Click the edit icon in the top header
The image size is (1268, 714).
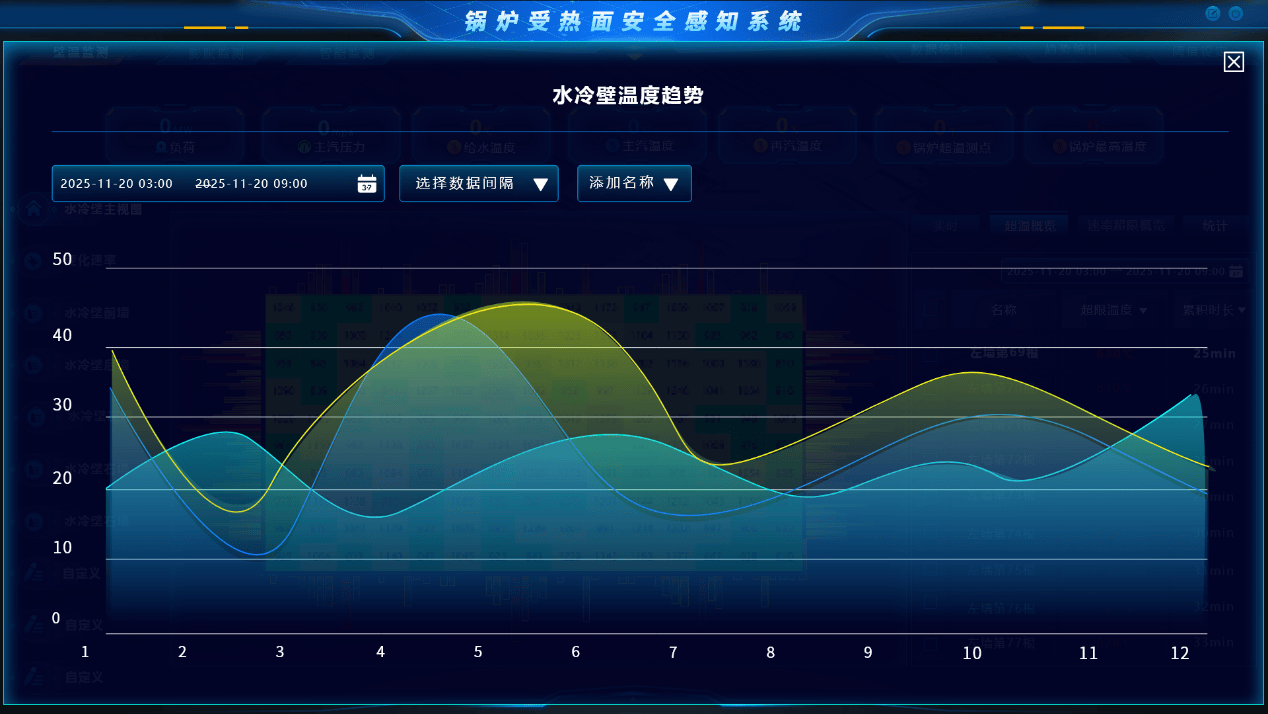click(x=1213, y=14)
